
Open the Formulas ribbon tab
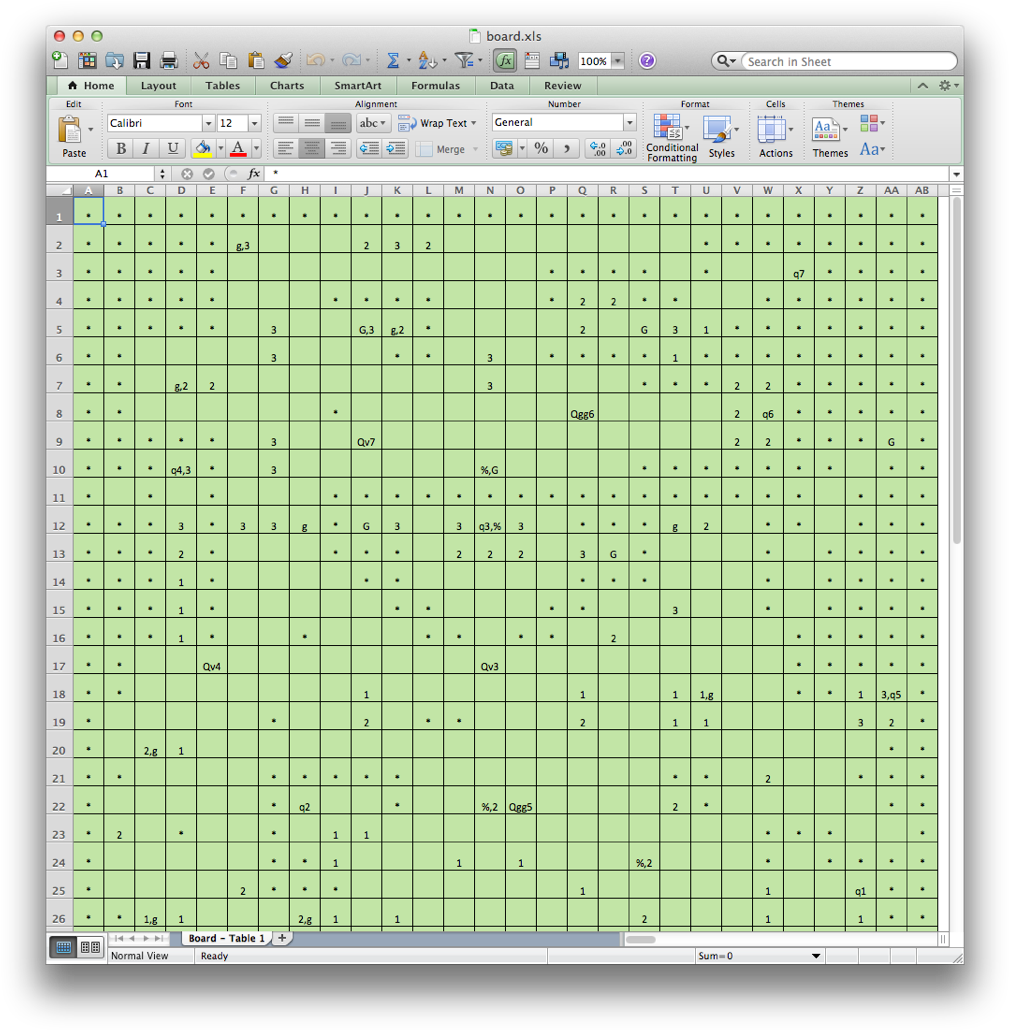(436, 85)
